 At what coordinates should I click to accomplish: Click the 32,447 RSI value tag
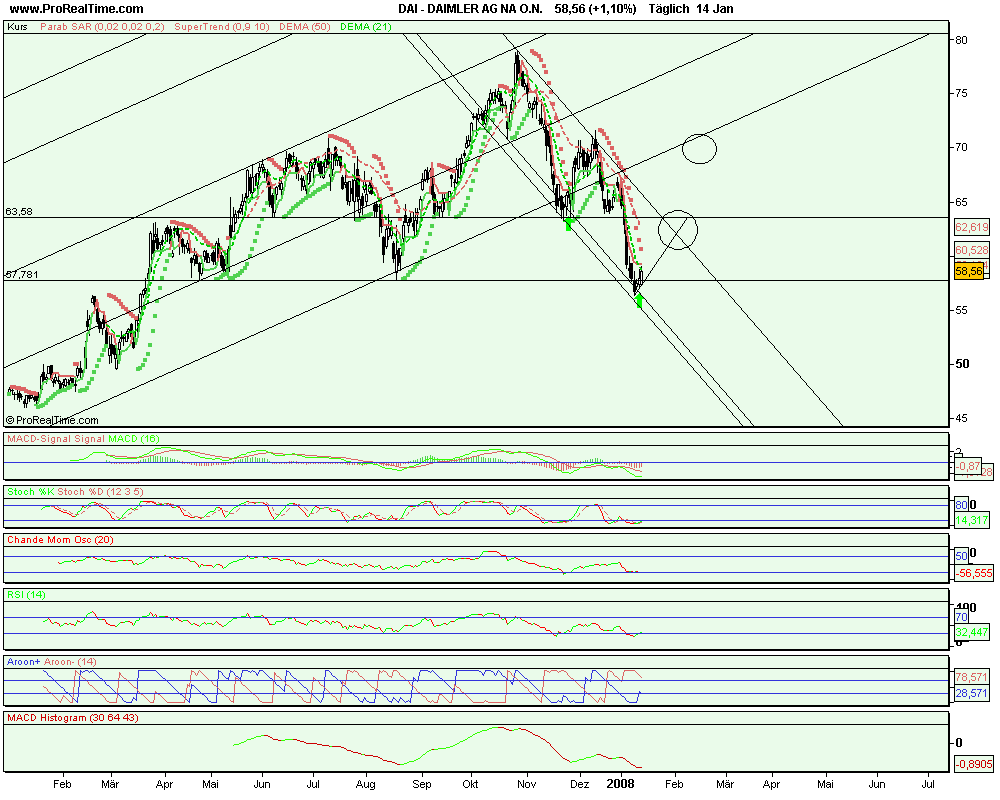coord(971,632)
